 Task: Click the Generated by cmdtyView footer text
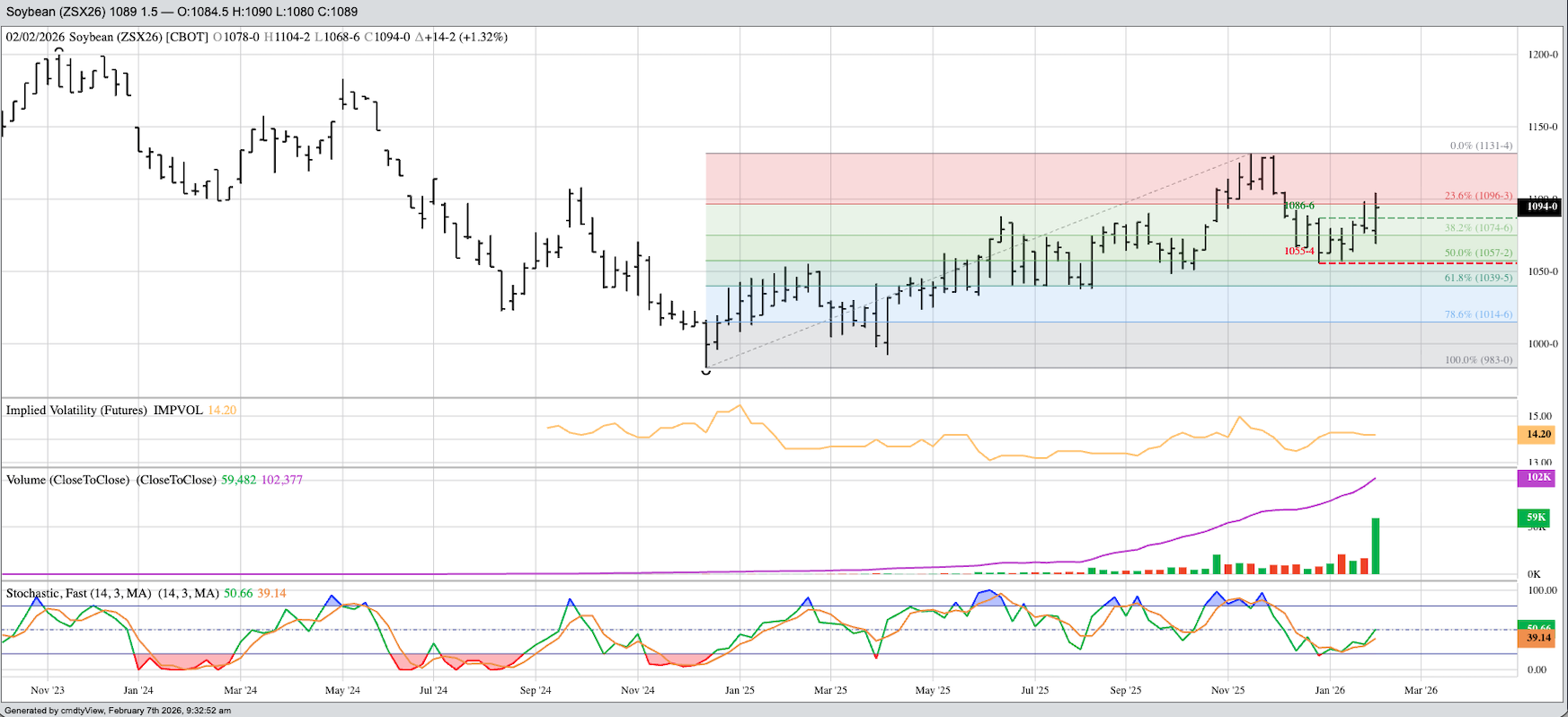(x=117, y=711)
